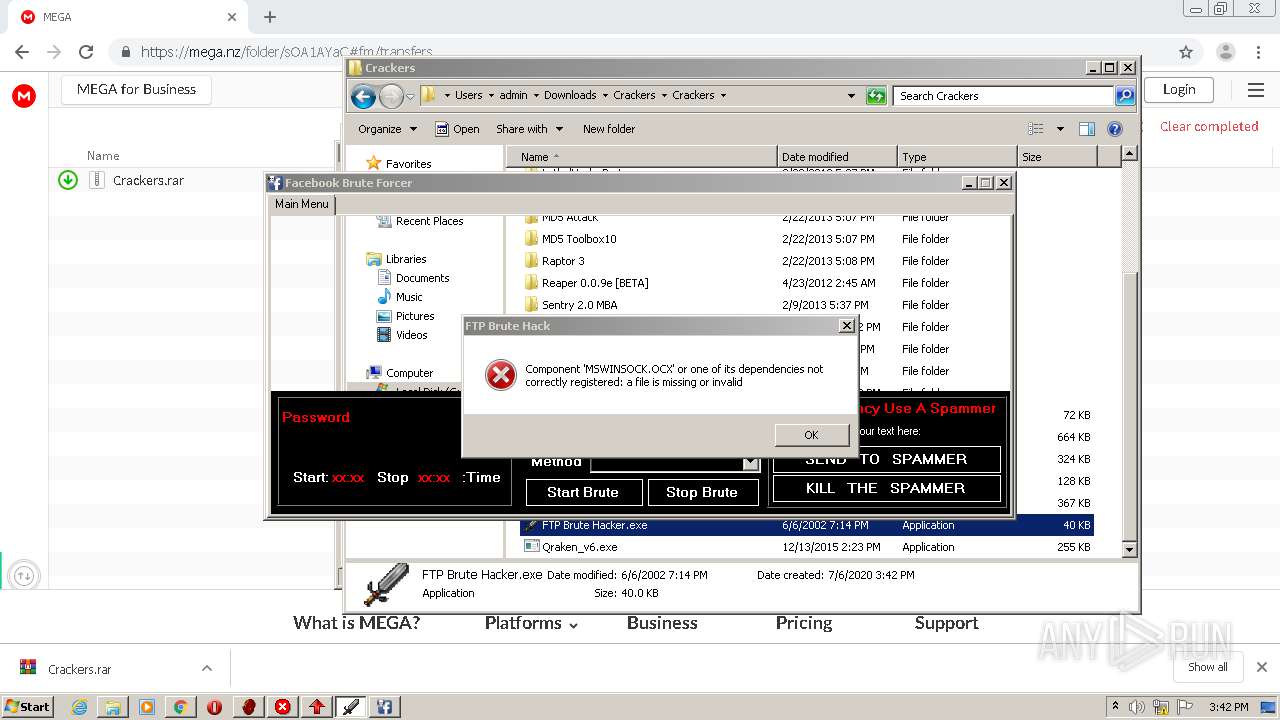Click the scroll down arrow in file list
The width and height of the screenshot is (1280, 720).
tap(1129, 549)
